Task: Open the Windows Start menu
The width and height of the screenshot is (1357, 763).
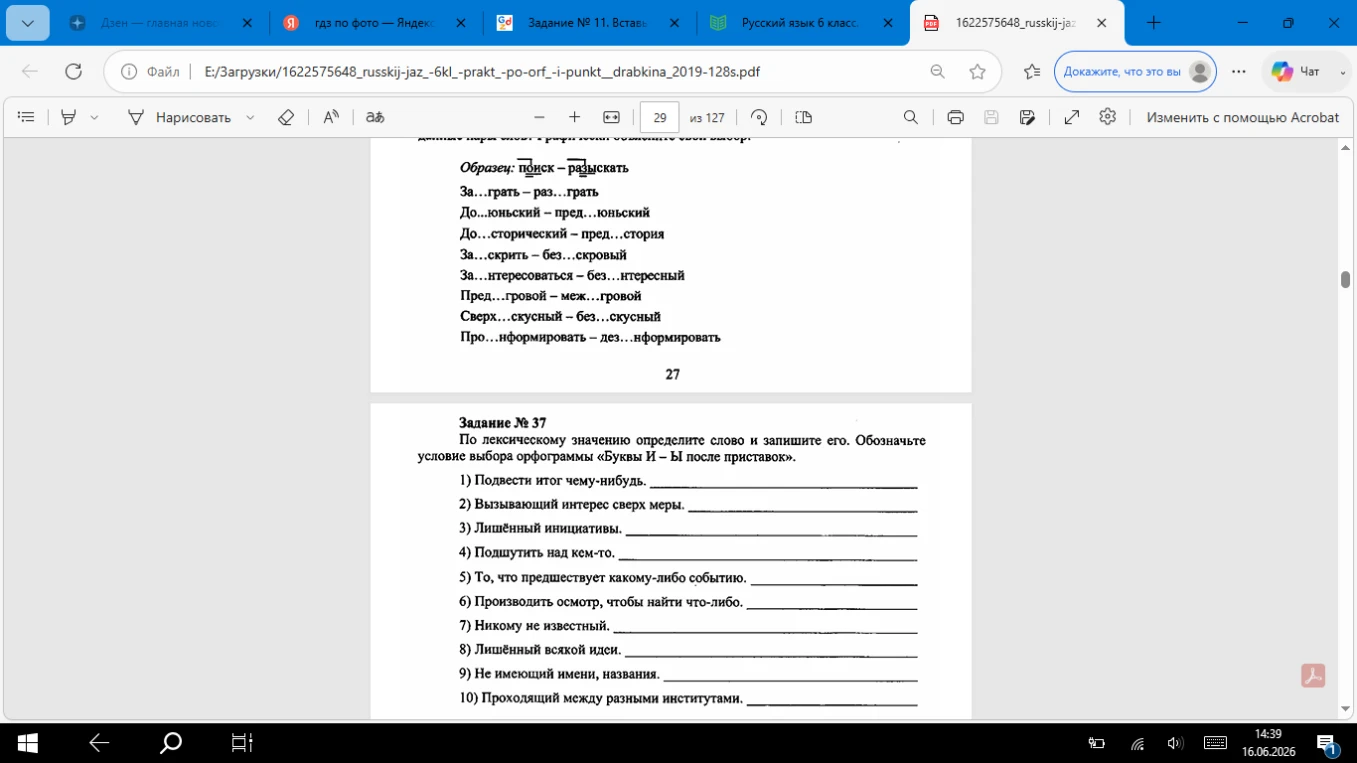Action: tap(27, 743)
